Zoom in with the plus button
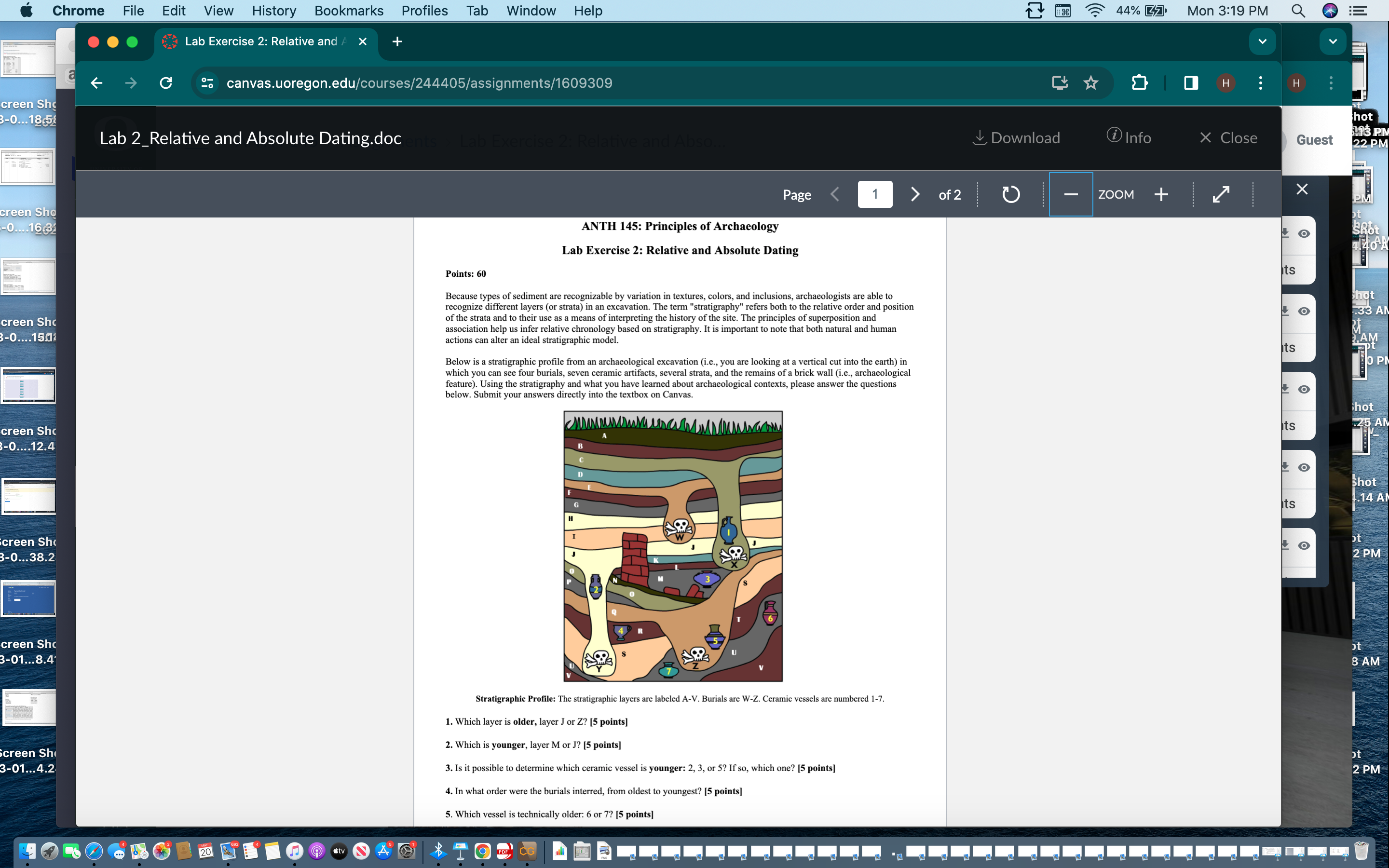The width and height of the screenshot is (1389, 868). (x=1161, y=195)
